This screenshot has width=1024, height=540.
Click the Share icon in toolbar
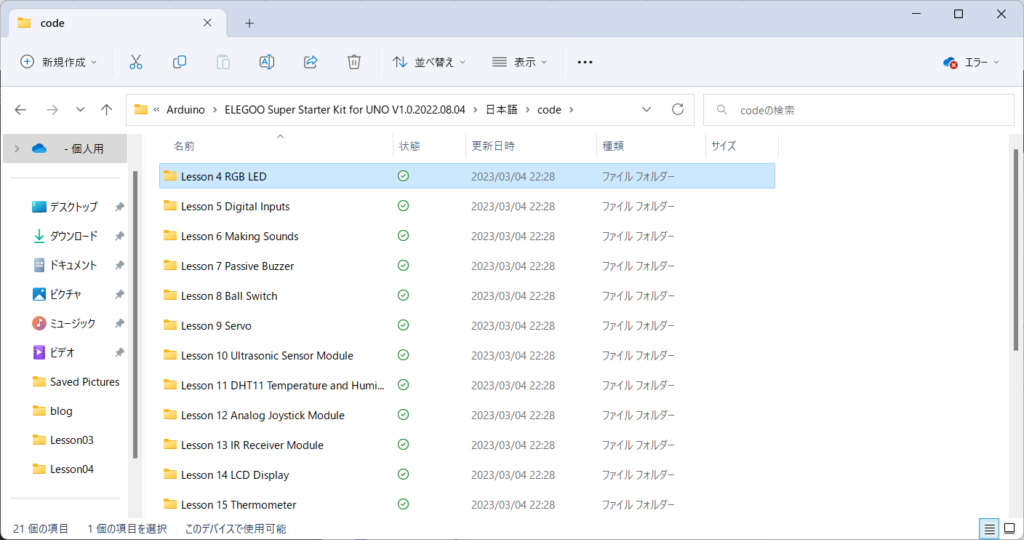click(x=310, y=62)
